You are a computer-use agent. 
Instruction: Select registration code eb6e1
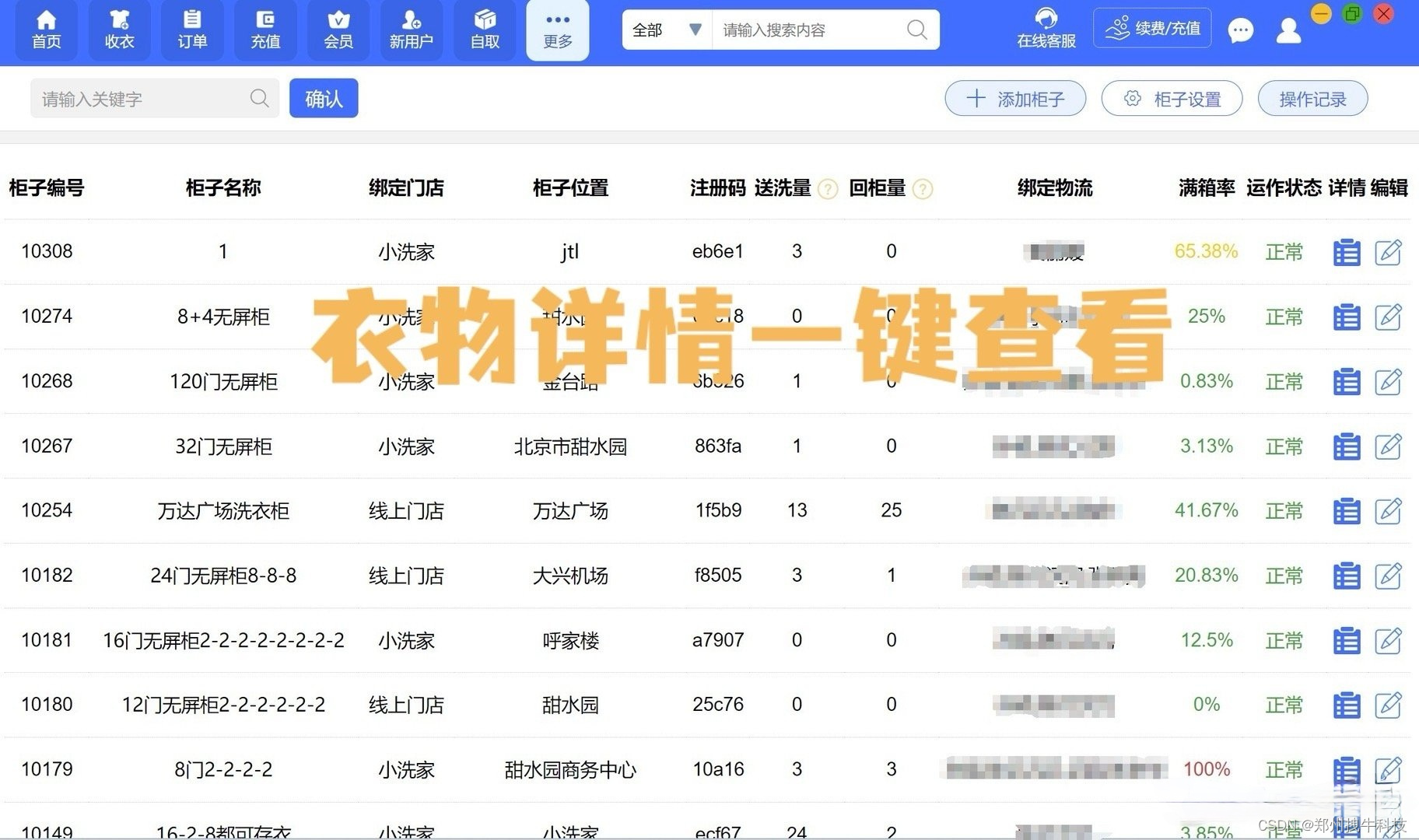pos(718,251)
